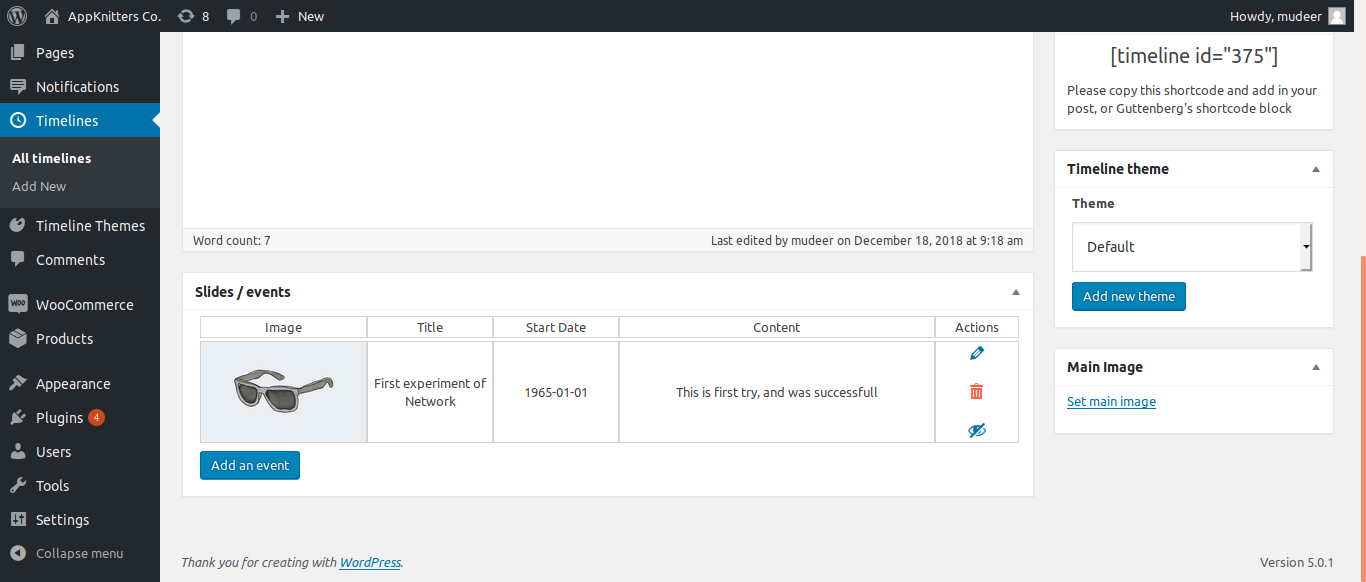Collapse the Timeline theme panel
1366x582 pixels.
[x=1316, y=169]
